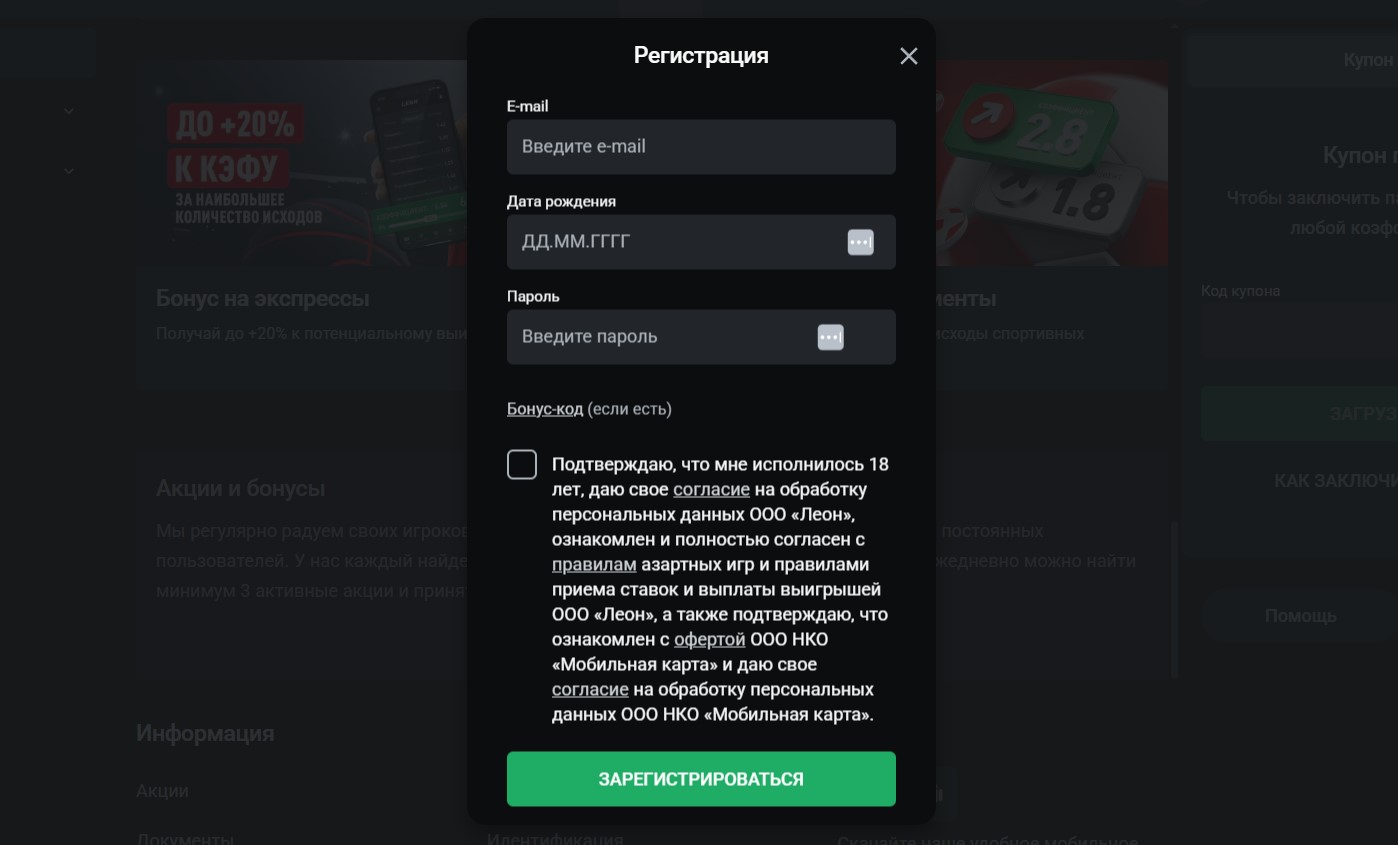The width and height of the screenshot is (1398, 845).
Task: Open the офертой ООО НКО link
Action: (x=709, y=639)
